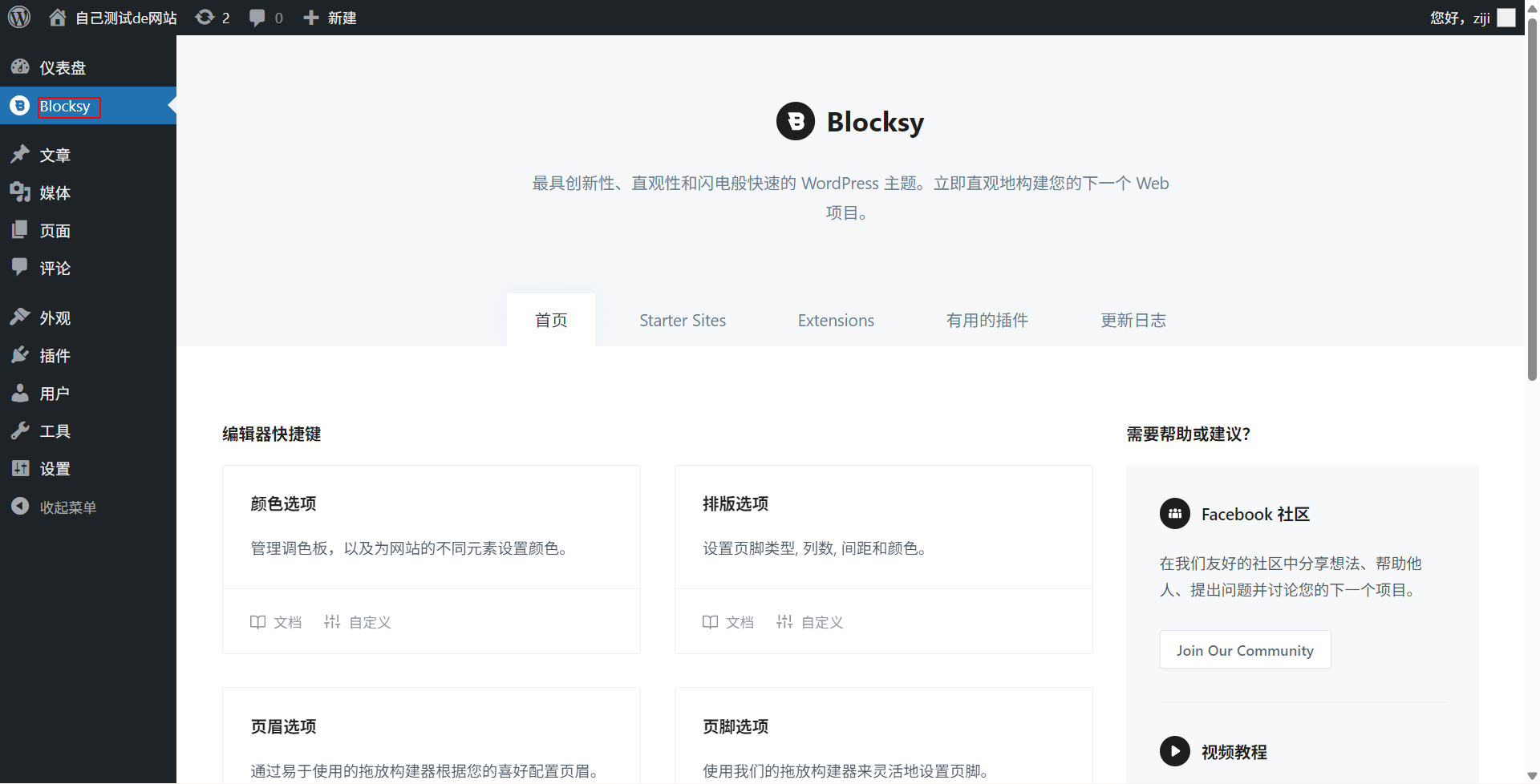Click the plus icon for new content
This screenshot has width=1540, height=784.
311,18
